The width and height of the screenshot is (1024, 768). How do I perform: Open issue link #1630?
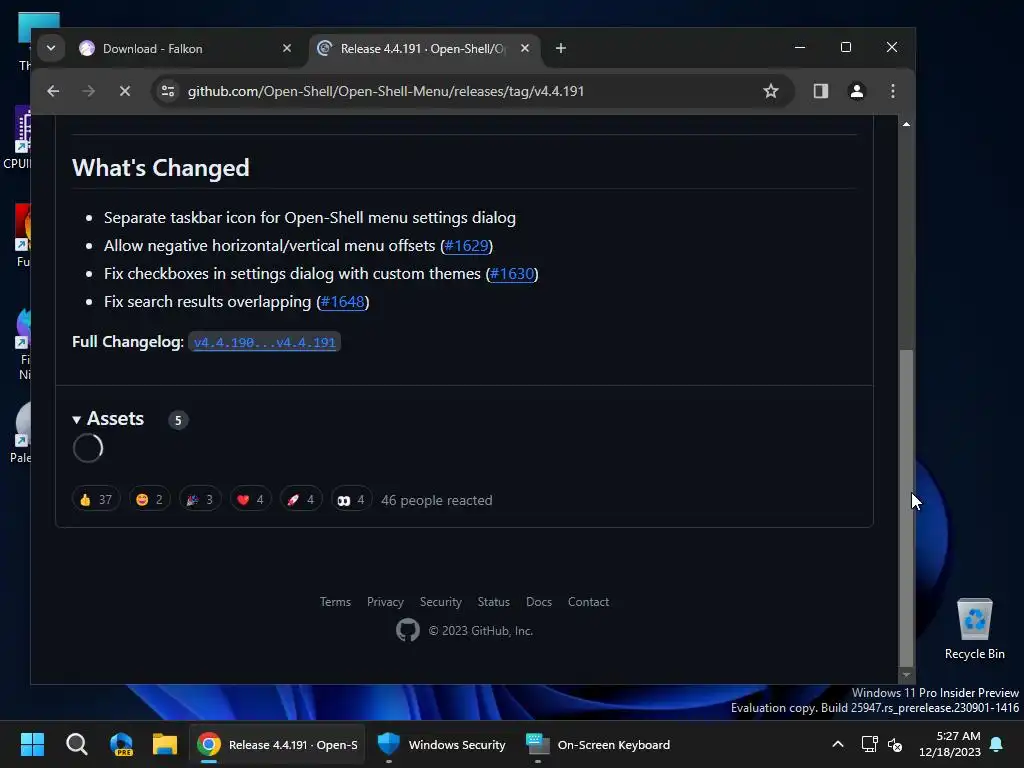[512, 274]
